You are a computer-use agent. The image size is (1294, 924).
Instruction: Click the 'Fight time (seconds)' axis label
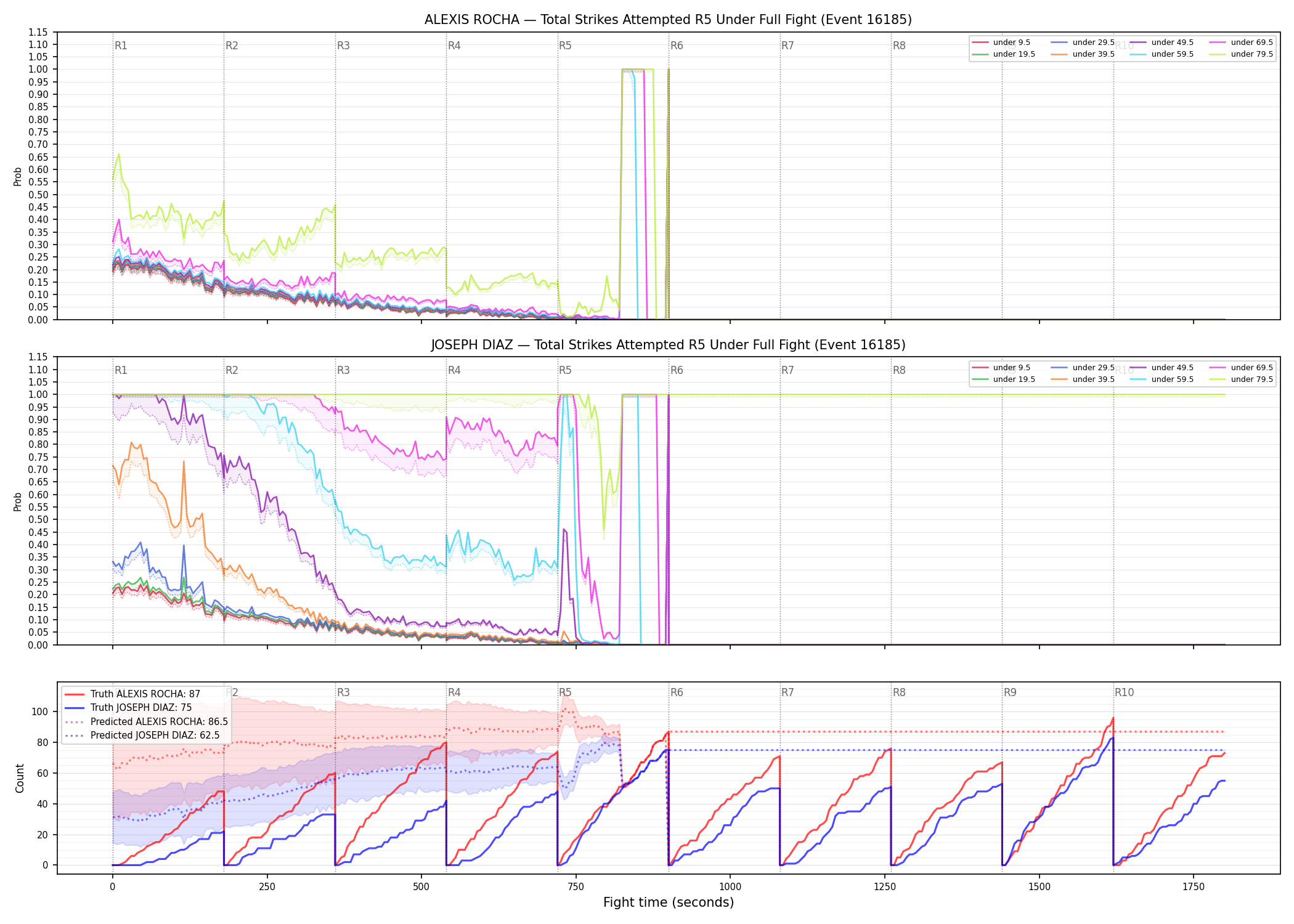669,902
